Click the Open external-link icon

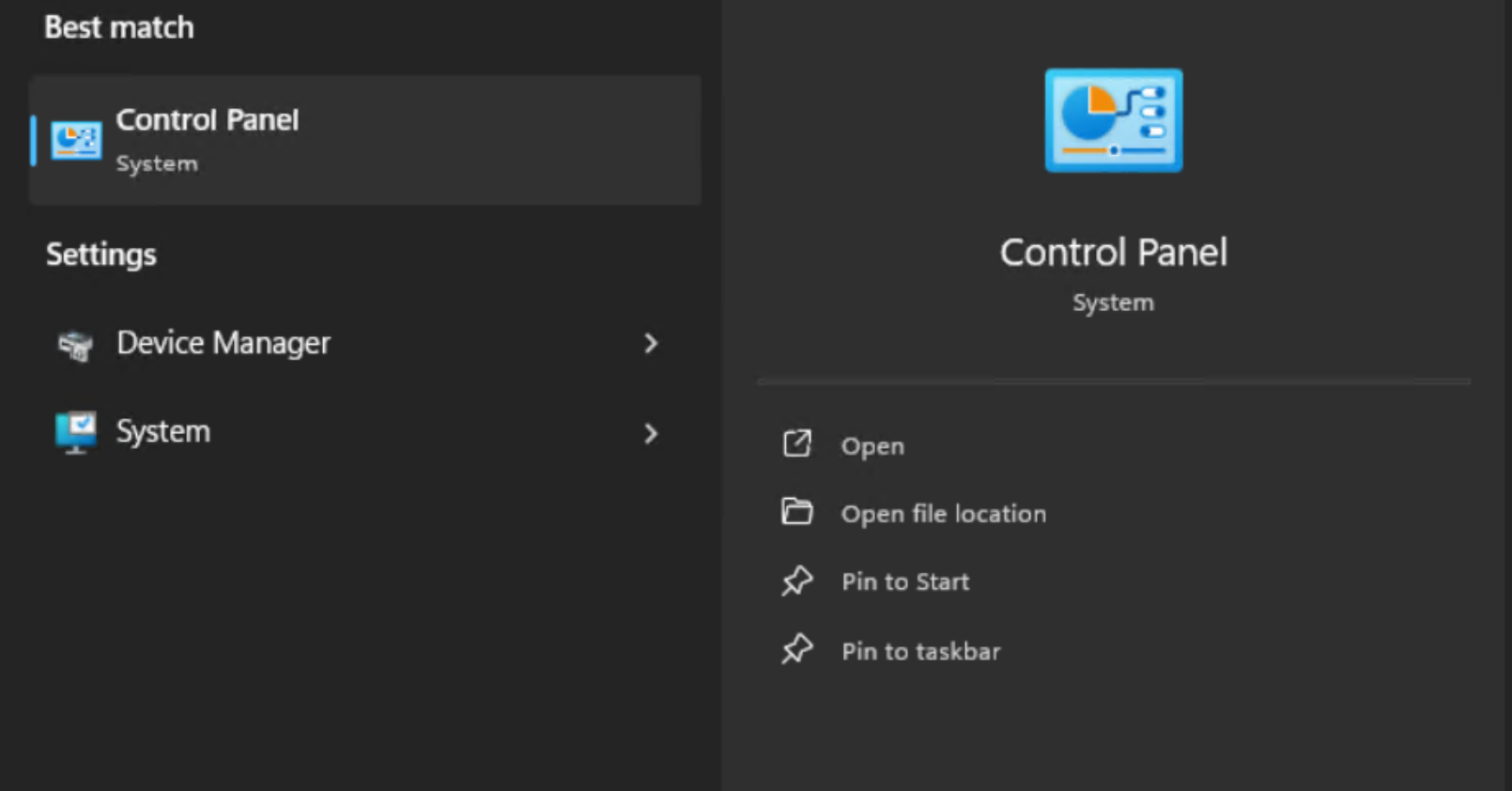796,443
